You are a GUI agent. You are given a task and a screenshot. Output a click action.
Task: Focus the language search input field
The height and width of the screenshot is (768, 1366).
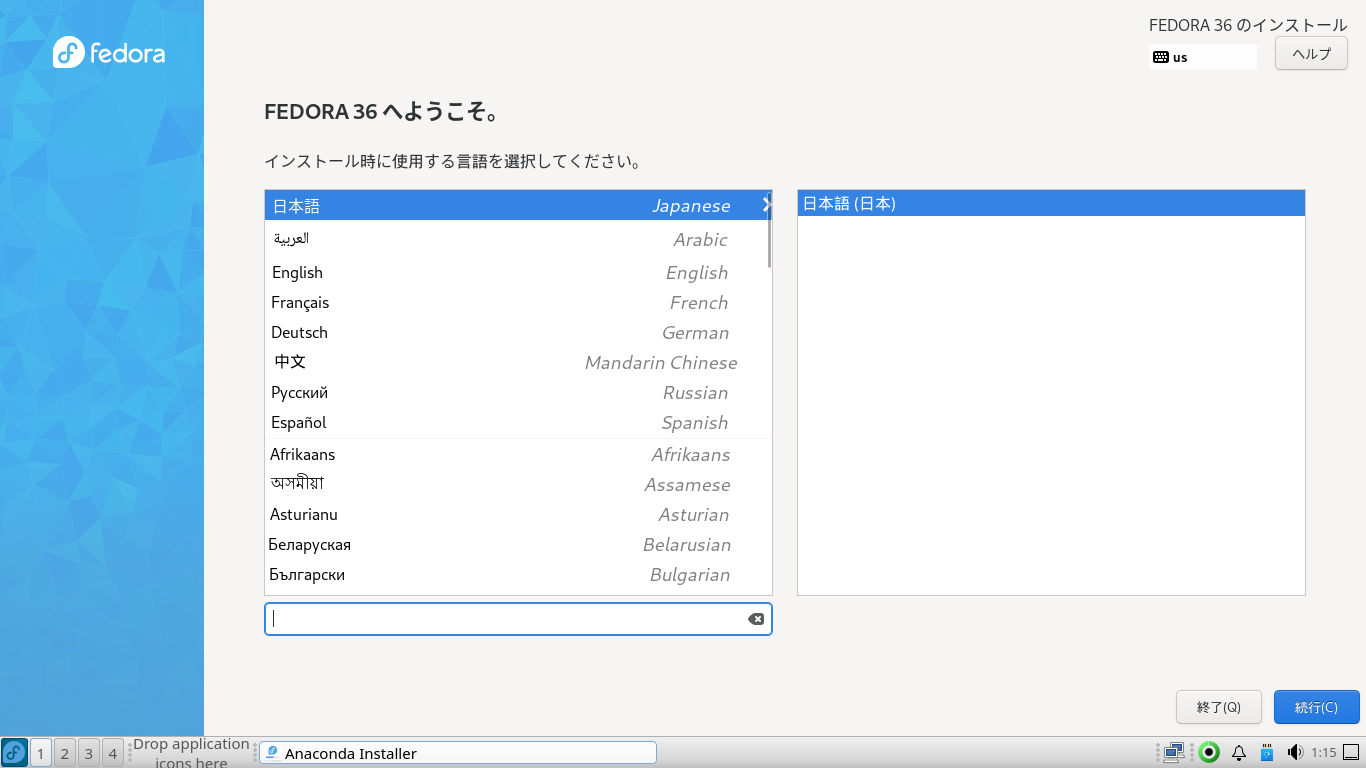coord(518,619)
